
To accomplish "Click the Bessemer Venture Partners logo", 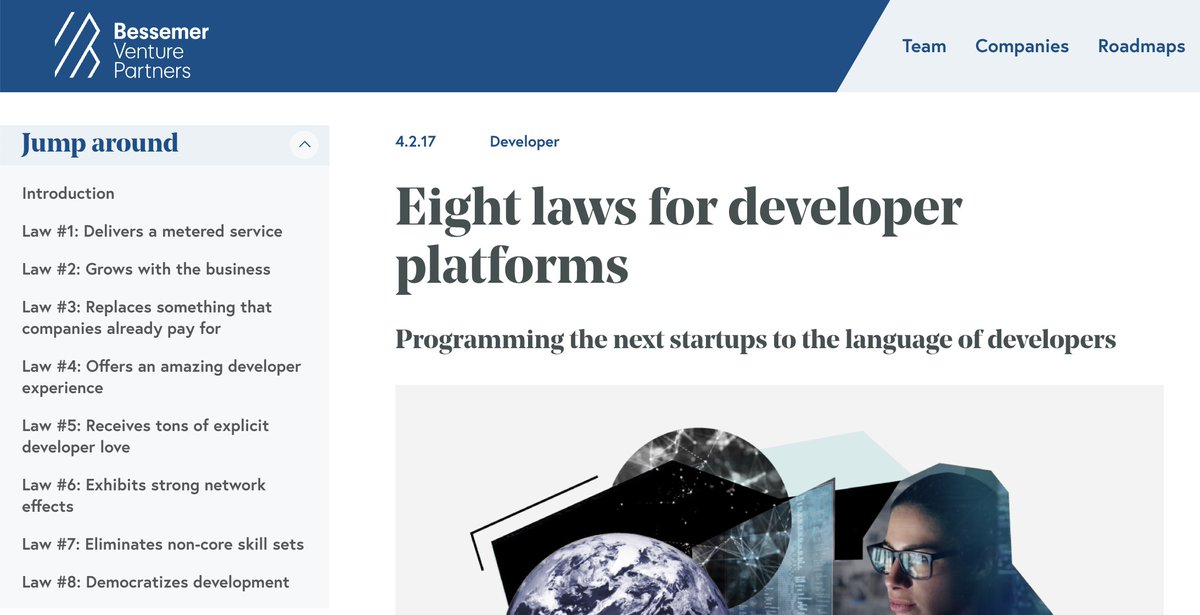I will [x=131, y=46].
